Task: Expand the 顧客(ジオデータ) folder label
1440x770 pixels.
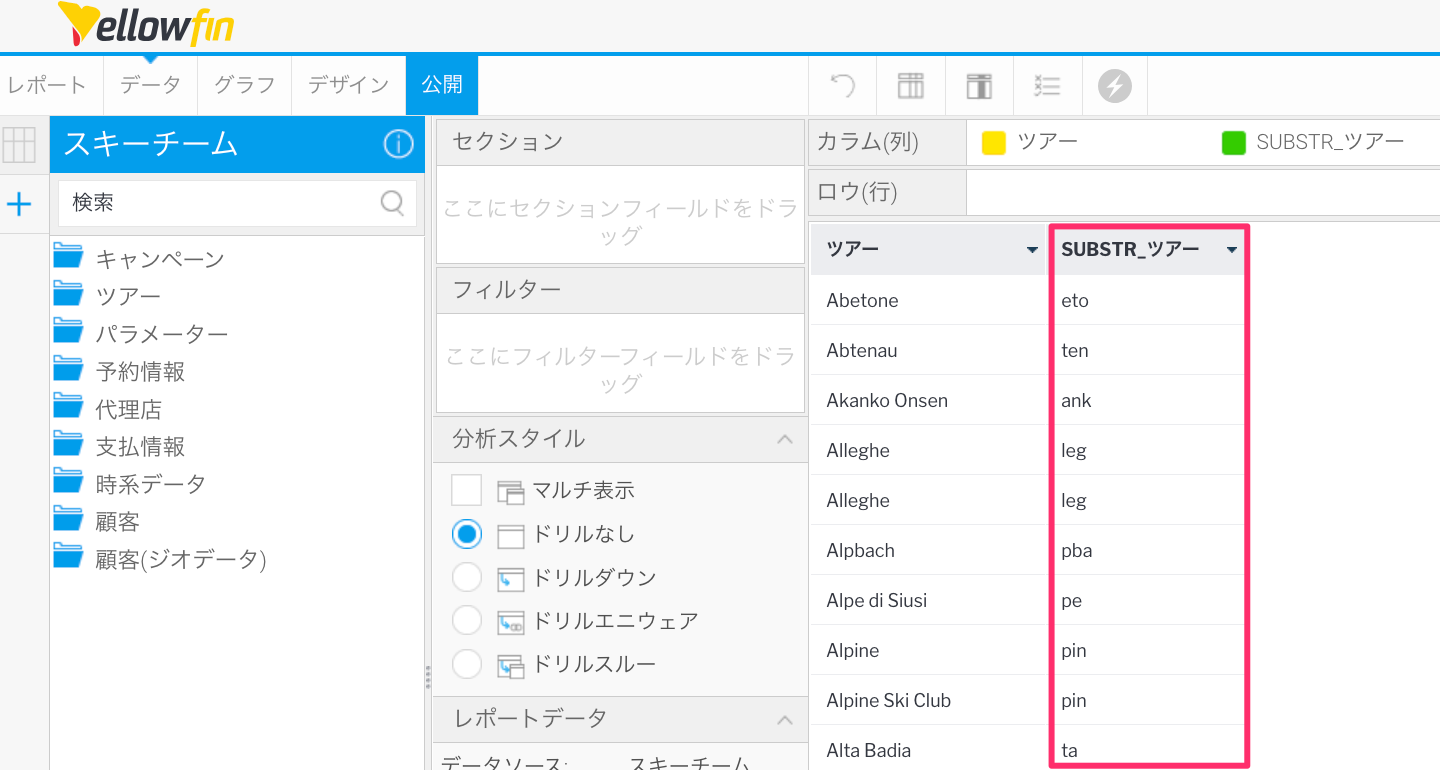Action: pyautogui.click(x=181, y=559)
